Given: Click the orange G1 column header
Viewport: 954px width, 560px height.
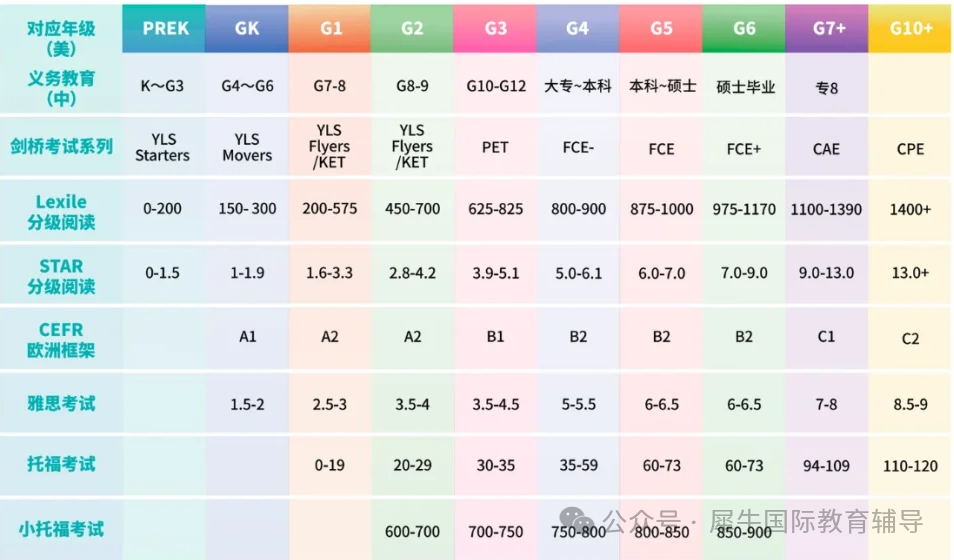Looking at the screenshot, I should point(330,28).
